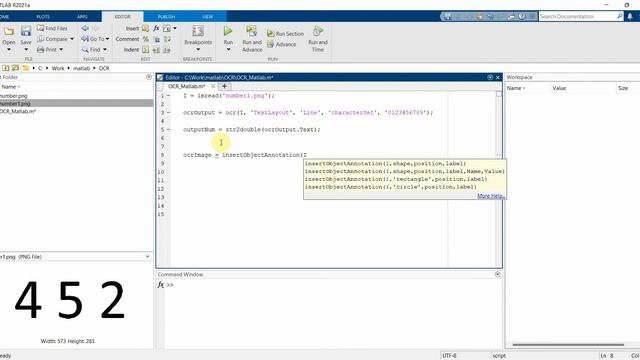The image size is (640, 360).
Task: Close the Editor panel with X
Action: pyautogui.click(x=498, y=77)
